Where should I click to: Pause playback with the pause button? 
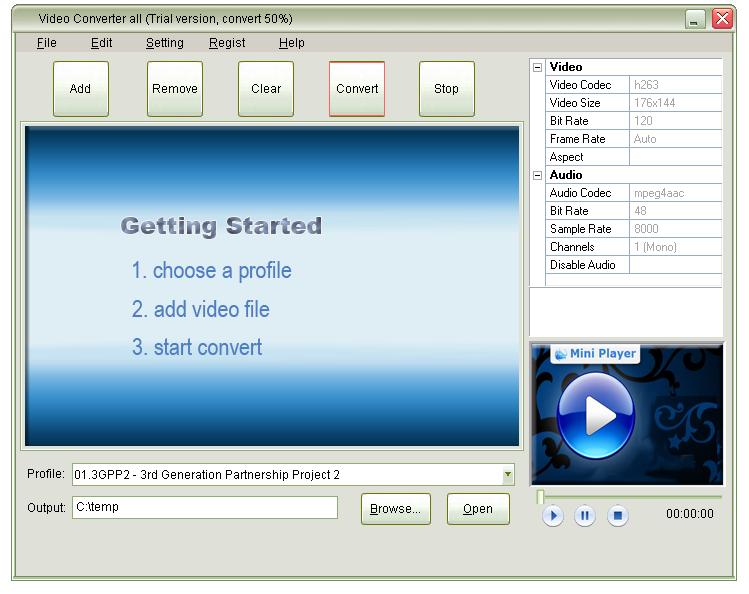585,516
